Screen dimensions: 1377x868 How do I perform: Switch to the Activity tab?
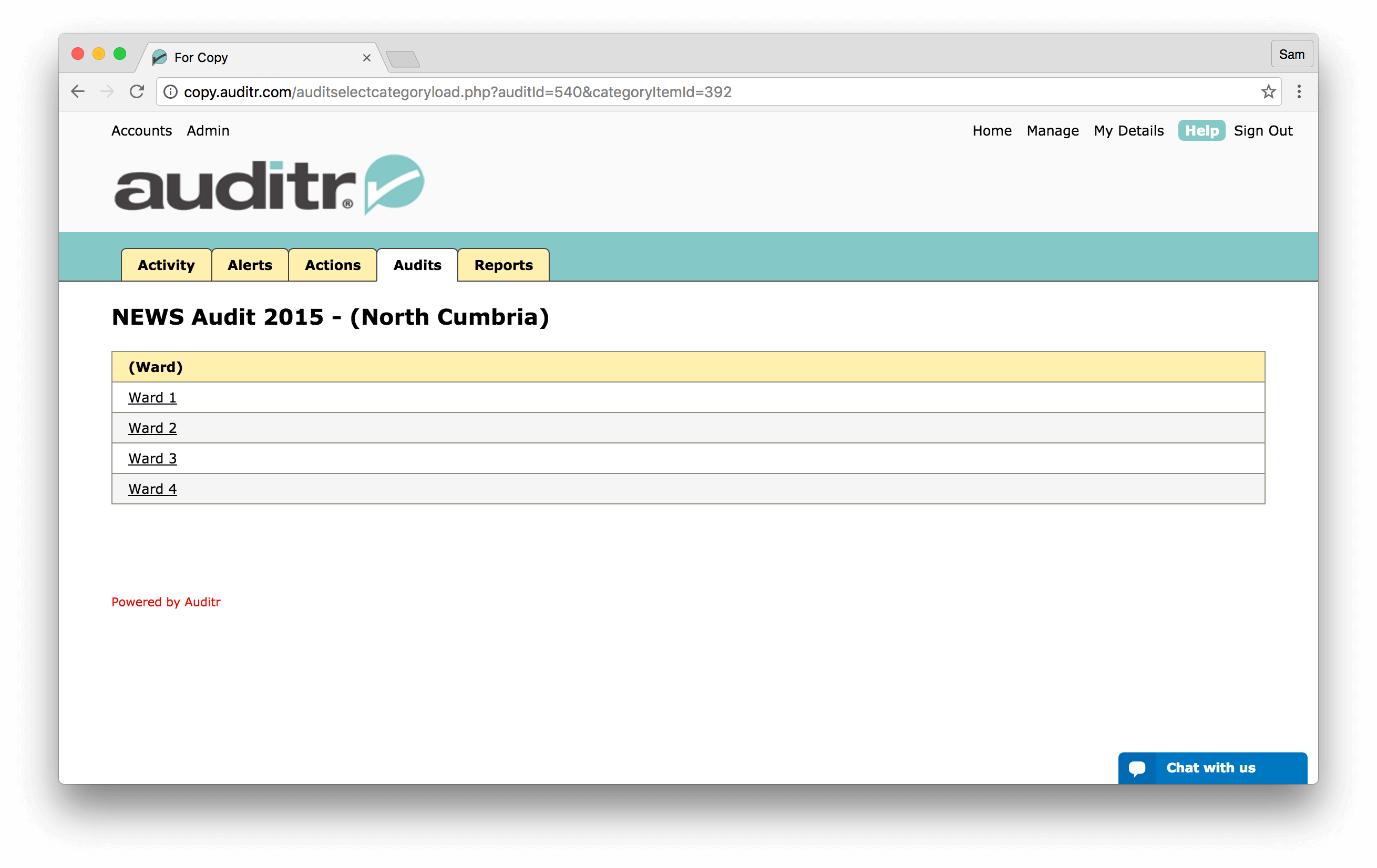click(x=167, y=265)
